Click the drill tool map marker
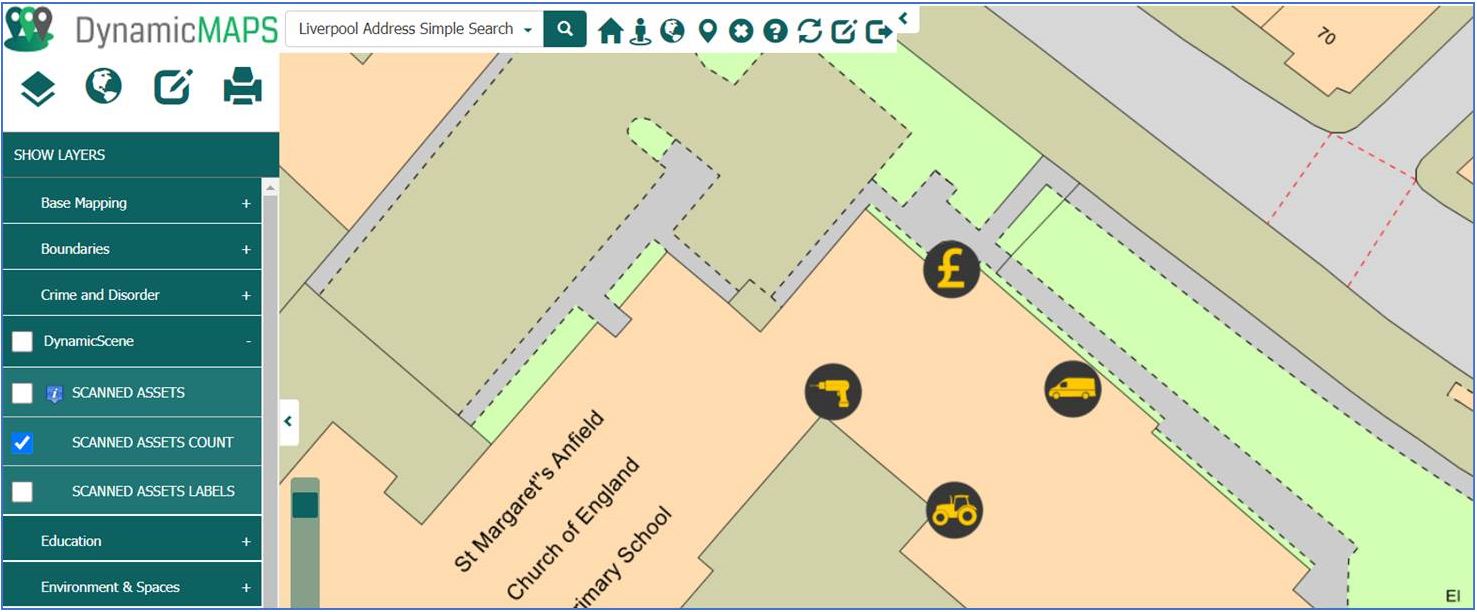The width and height of the screenshot is (1477, 612). coord(833,391)
